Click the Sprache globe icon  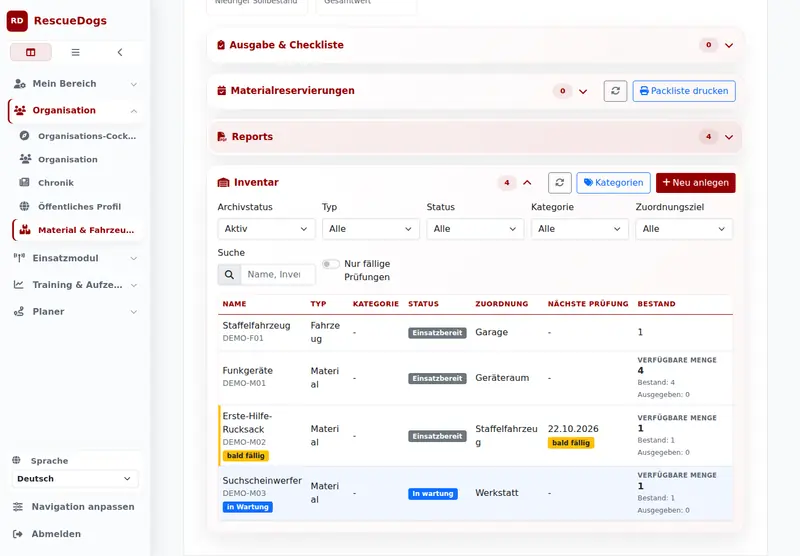pyautogui.click(x=16, y=460)
